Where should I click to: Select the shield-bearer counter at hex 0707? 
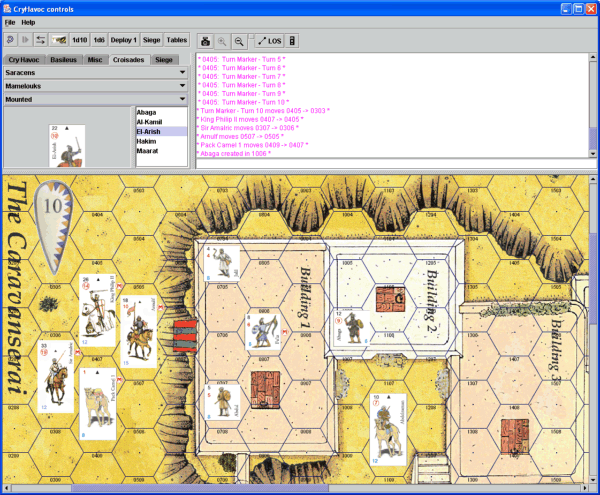[x=222, y=402]
